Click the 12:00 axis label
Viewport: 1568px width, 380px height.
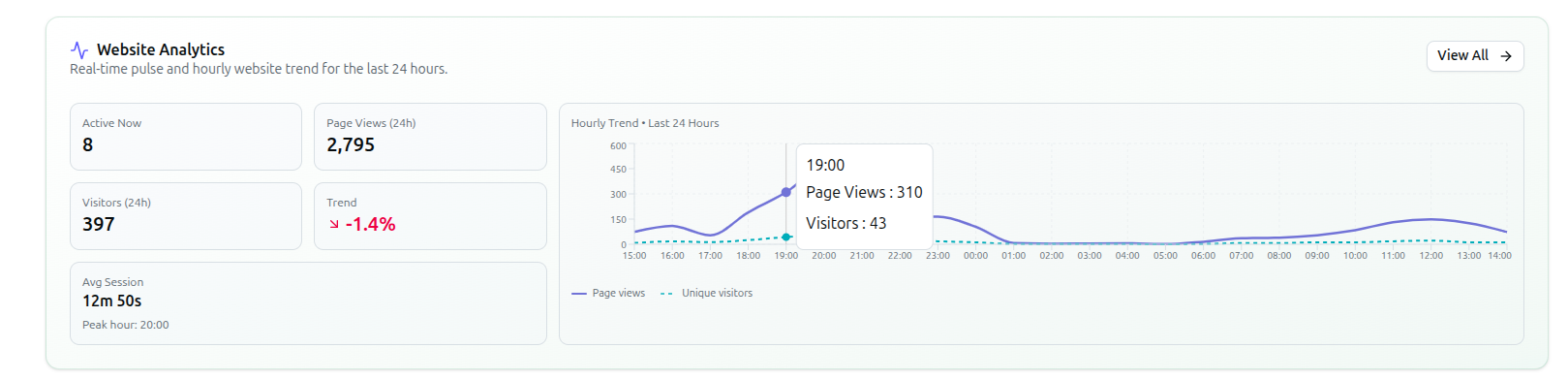[x=1431, y=256]
